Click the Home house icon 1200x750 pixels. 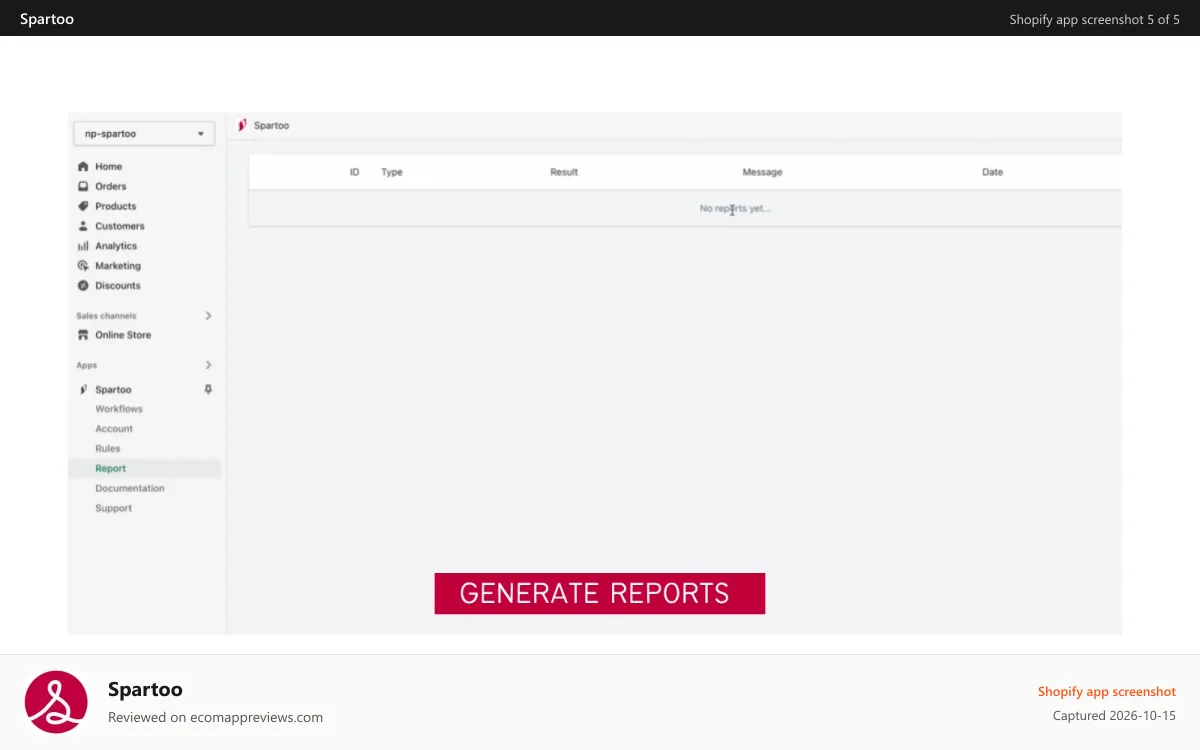pos(83,166)
